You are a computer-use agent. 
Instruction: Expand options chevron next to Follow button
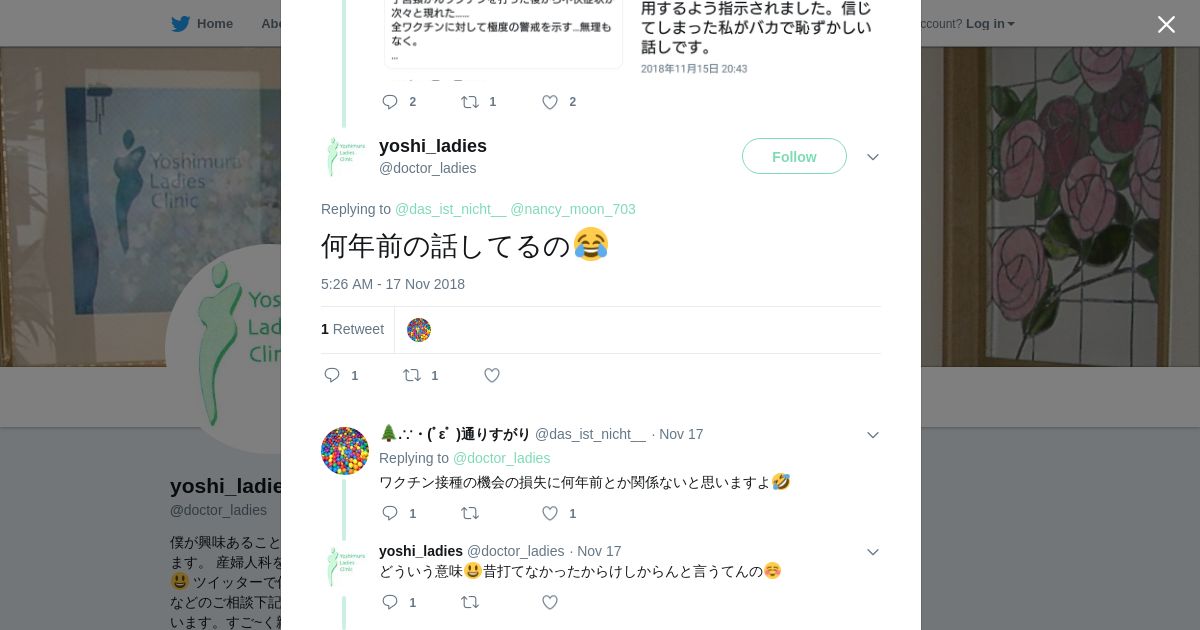873,157
